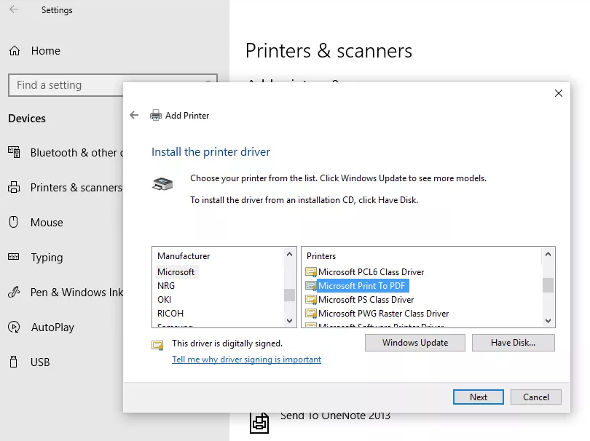Open Printers & scanners settings page
Screen dimensions: 590x441
point(65,187)
